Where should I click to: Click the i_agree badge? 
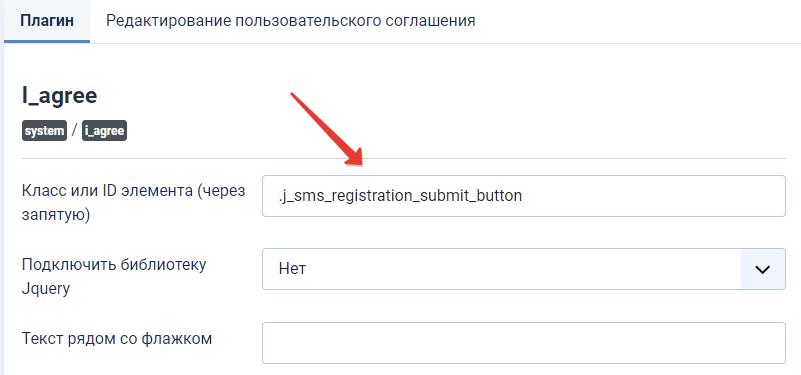[x=104, y=131]
